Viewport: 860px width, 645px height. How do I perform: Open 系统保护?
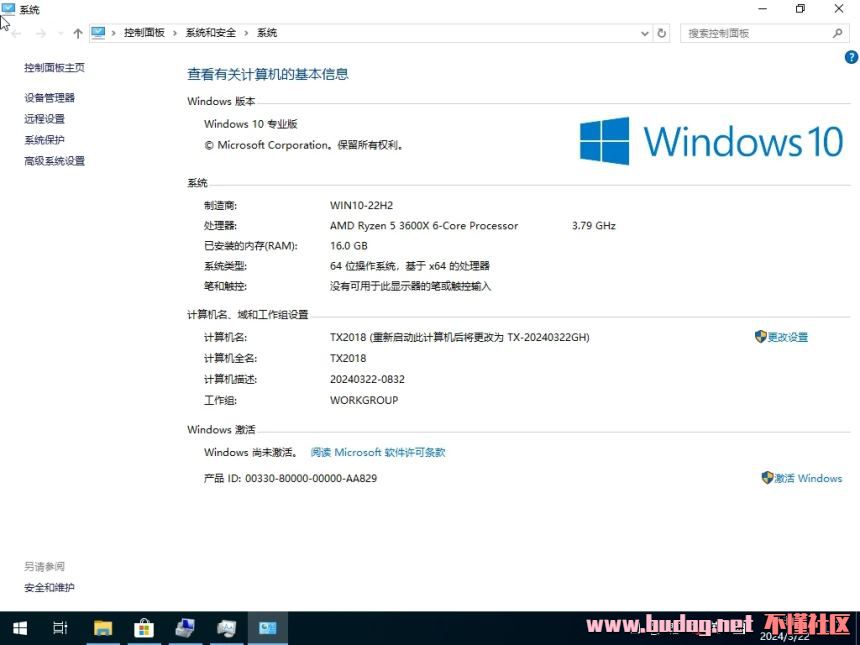pyautogui.click(x=44, y=140)
